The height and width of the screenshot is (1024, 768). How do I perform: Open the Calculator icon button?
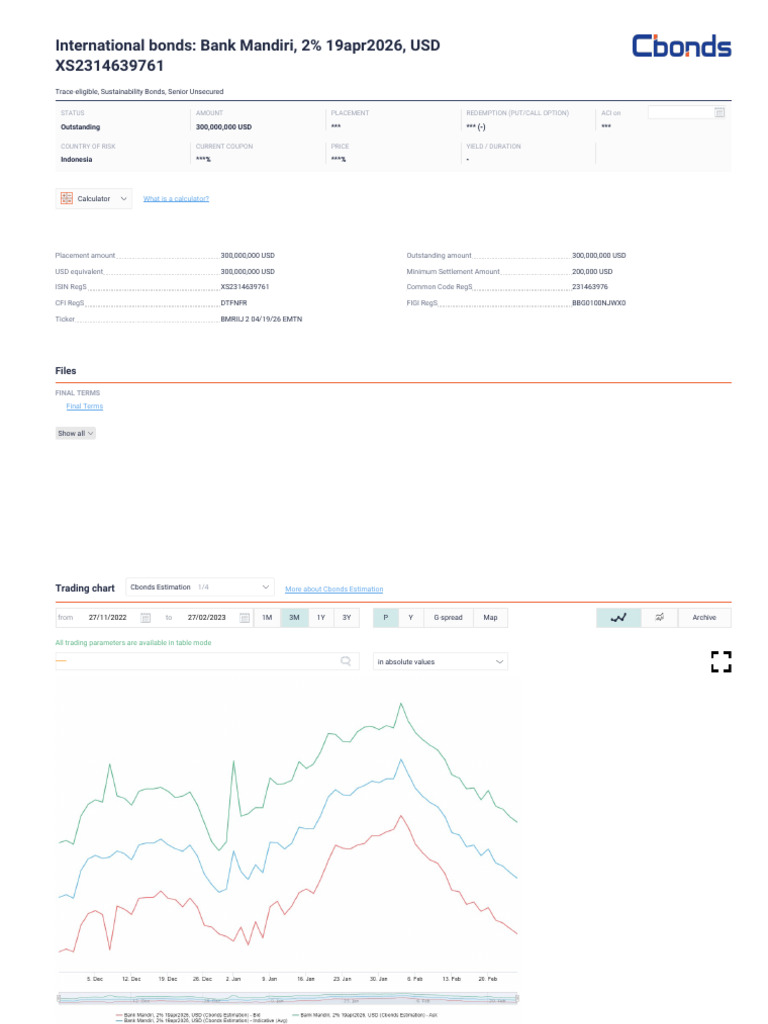pos(67,199)
